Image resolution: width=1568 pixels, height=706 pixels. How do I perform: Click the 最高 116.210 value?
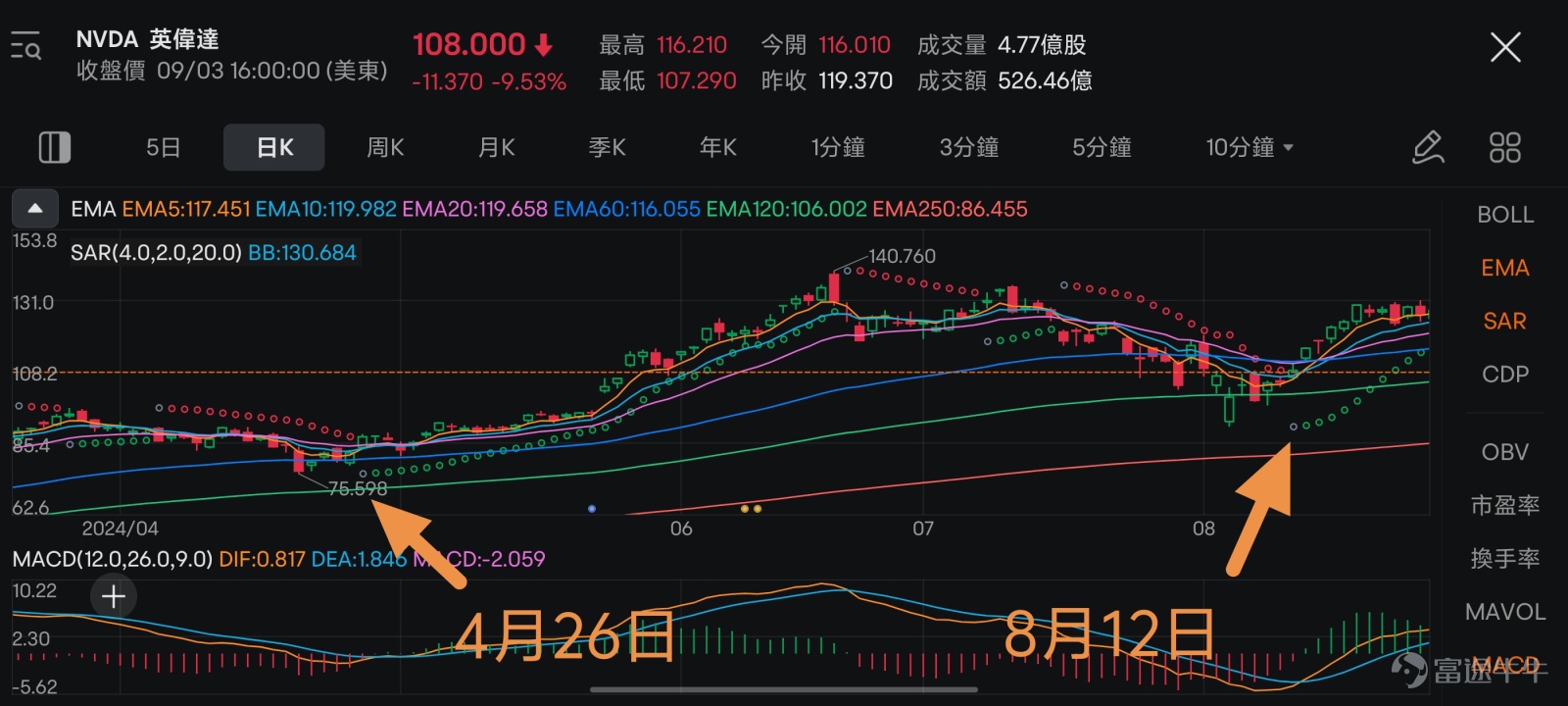(663, 45)
